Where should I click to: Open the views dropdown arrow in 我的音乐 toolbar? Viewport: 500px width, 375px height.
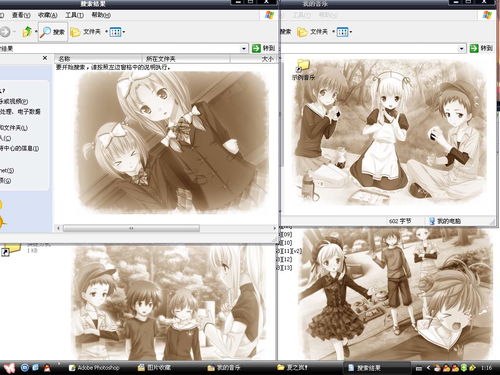351,32
